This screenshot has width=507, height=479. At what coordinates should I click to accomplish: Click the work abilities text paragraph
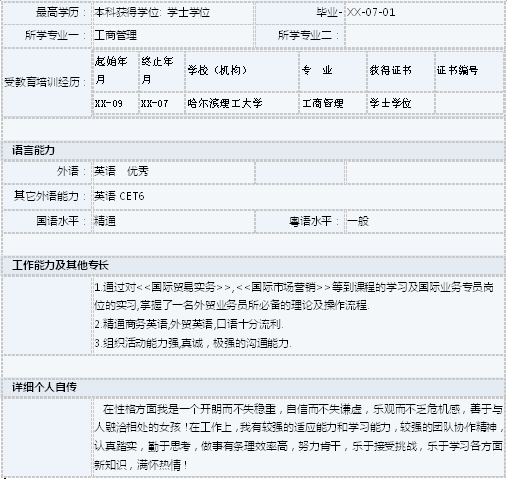click(x=298, y=315)
